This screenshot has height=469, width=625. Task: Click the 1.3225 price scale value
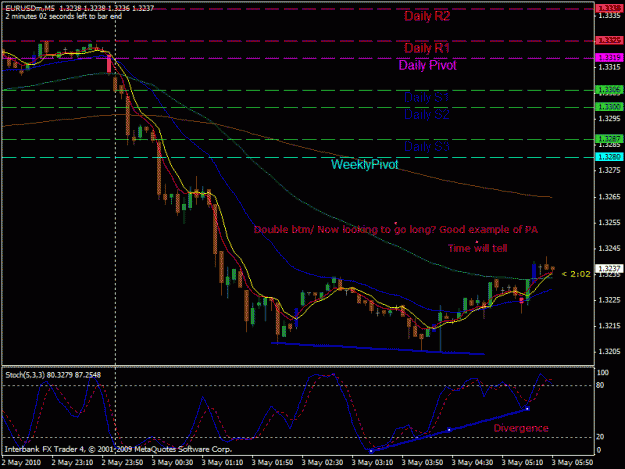click(609, 300)
